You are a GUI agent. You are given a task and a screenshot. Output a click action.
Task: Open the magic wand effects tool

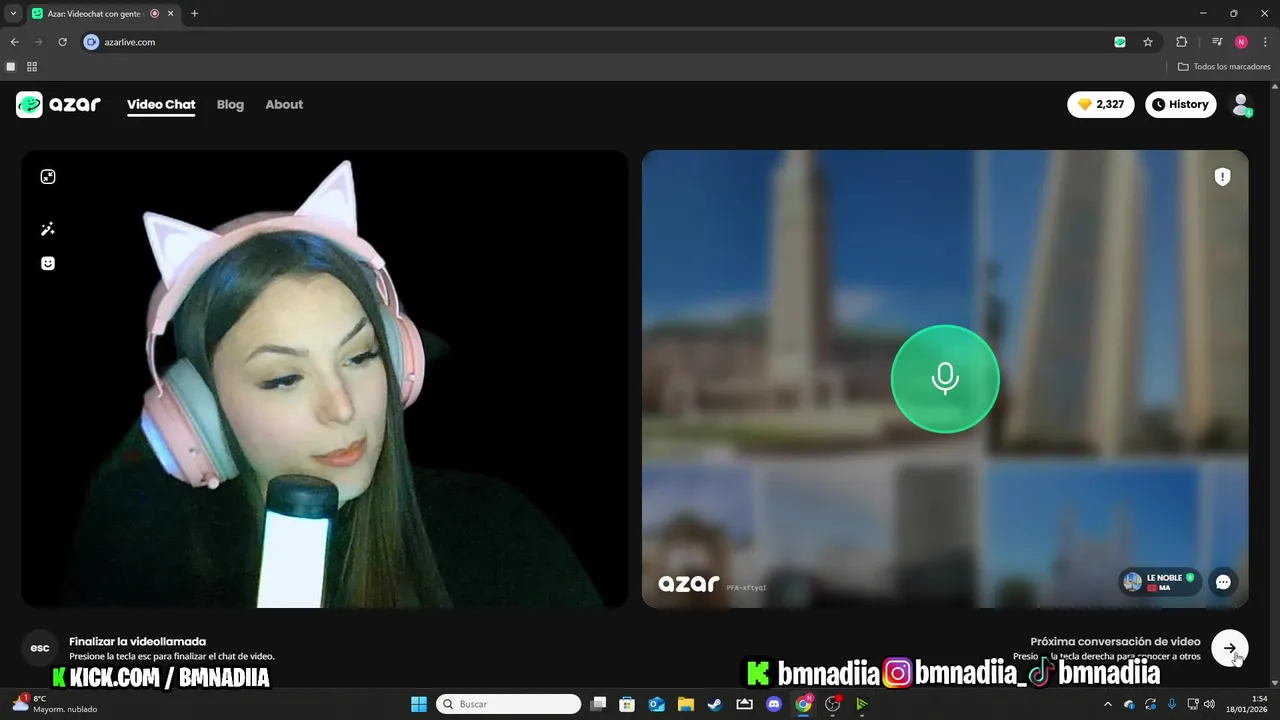[x=48, y=229]
